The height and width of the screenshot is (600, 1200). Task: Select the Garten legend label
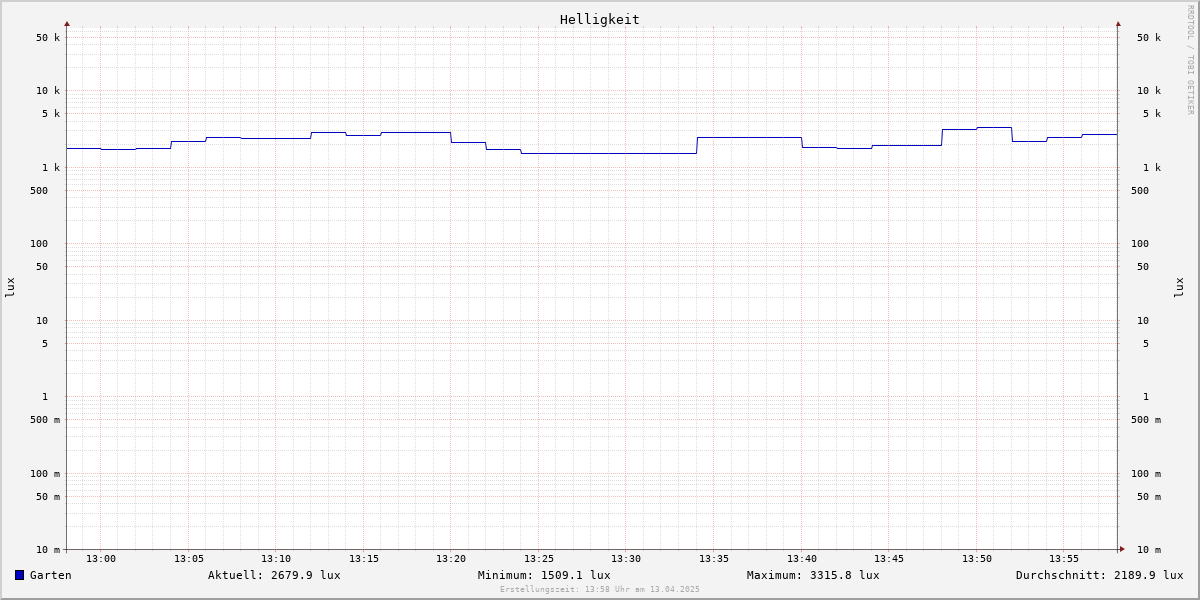51,575
